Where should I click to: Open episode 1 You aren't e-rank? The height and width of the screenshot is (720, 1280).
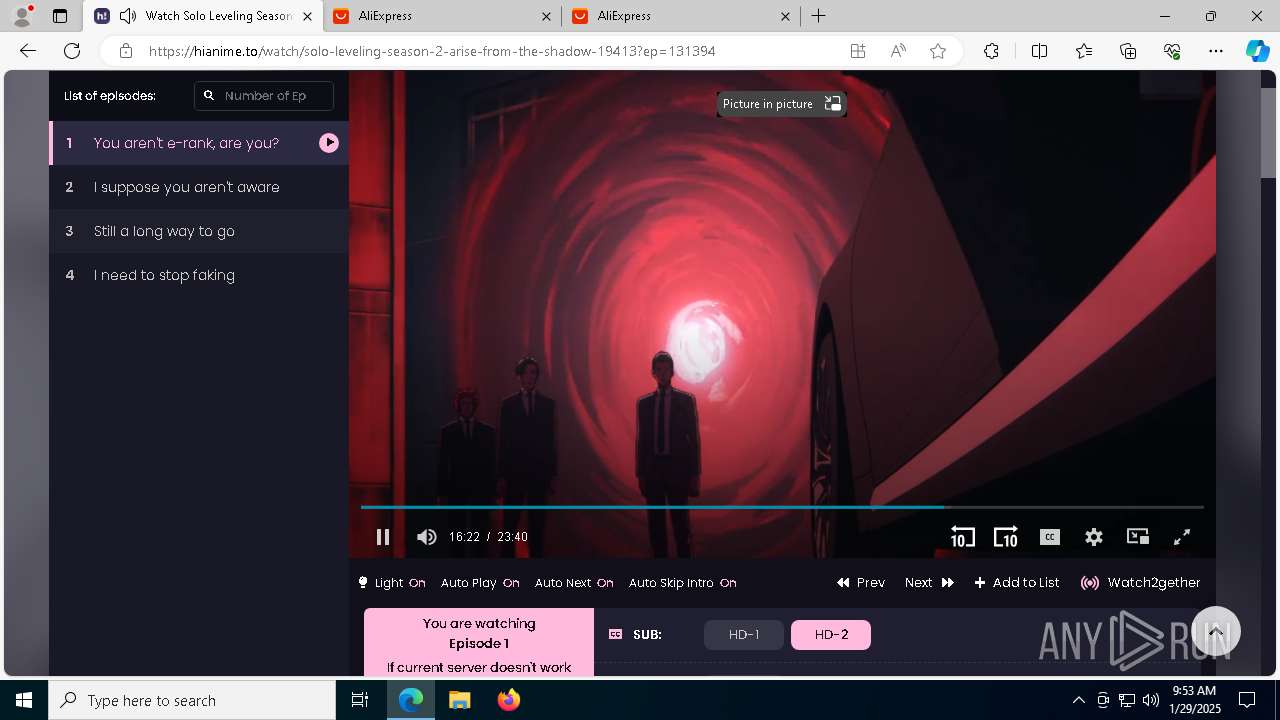point(199,143)
